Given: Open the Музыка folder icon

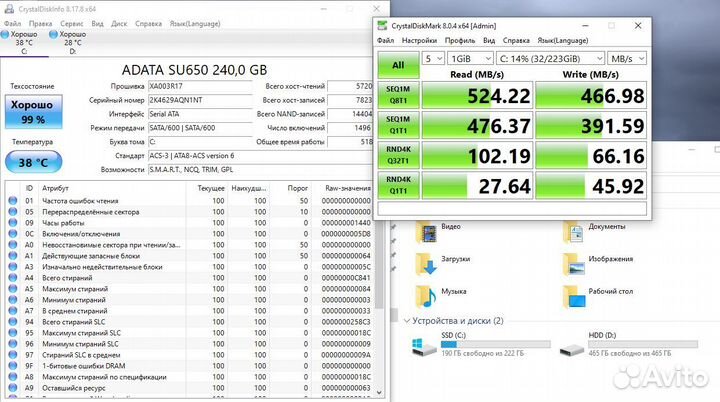Looking at the screenshot, I should [426, 296].
